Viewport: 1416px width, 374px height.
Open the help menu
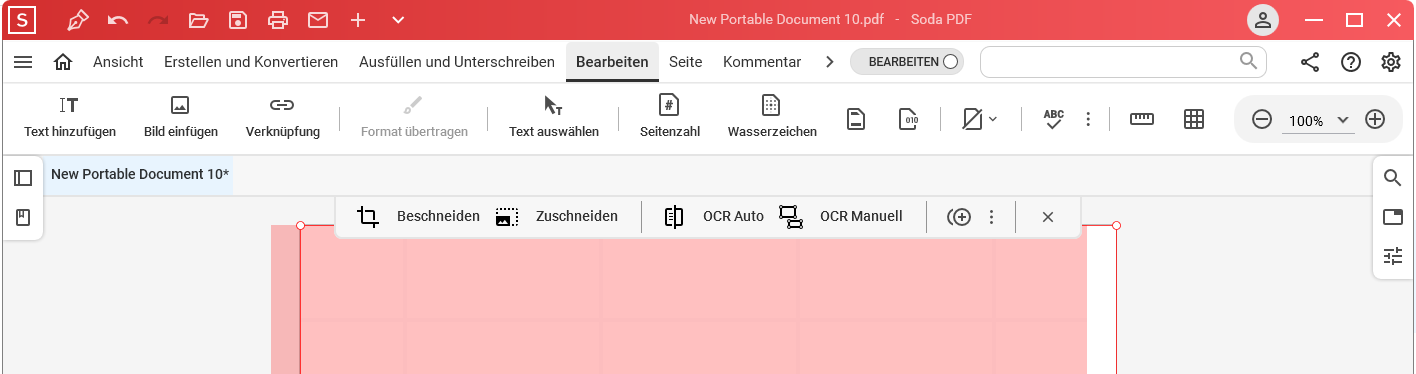[x=1351, y=62]
